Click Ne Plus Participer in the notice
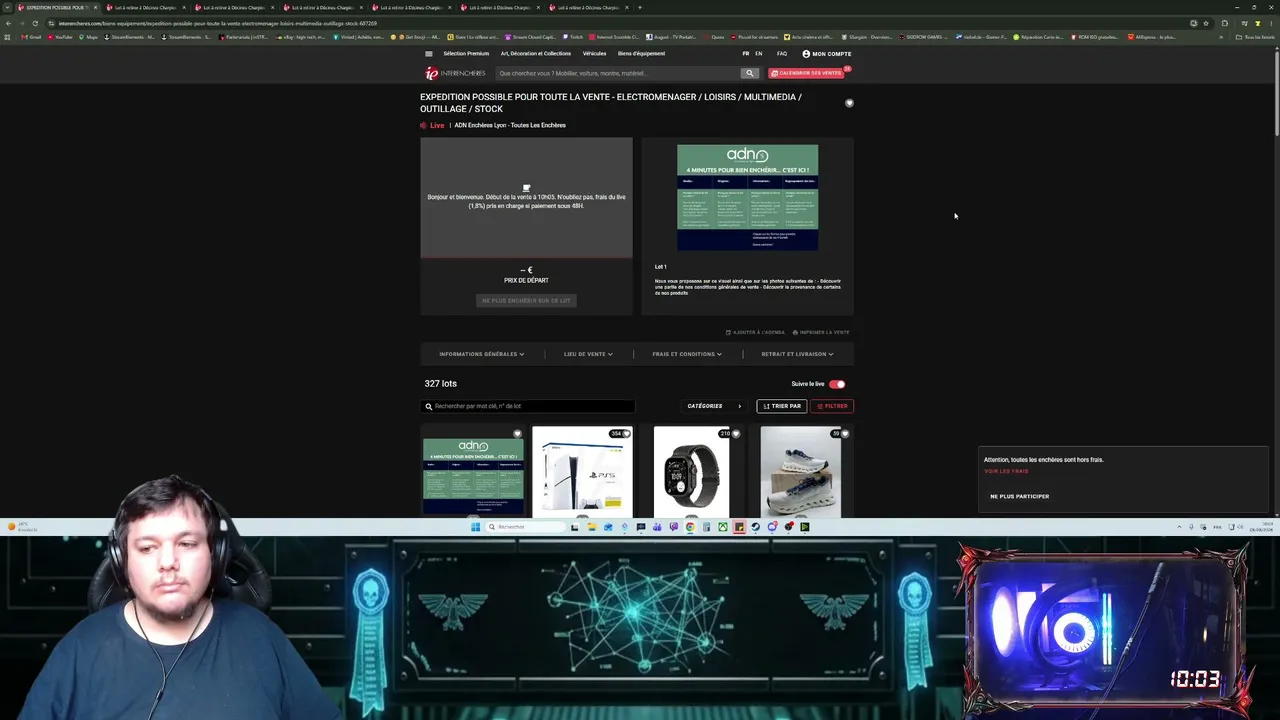The width and height of the screenshot is (1280, 720). pos(1019,496)
